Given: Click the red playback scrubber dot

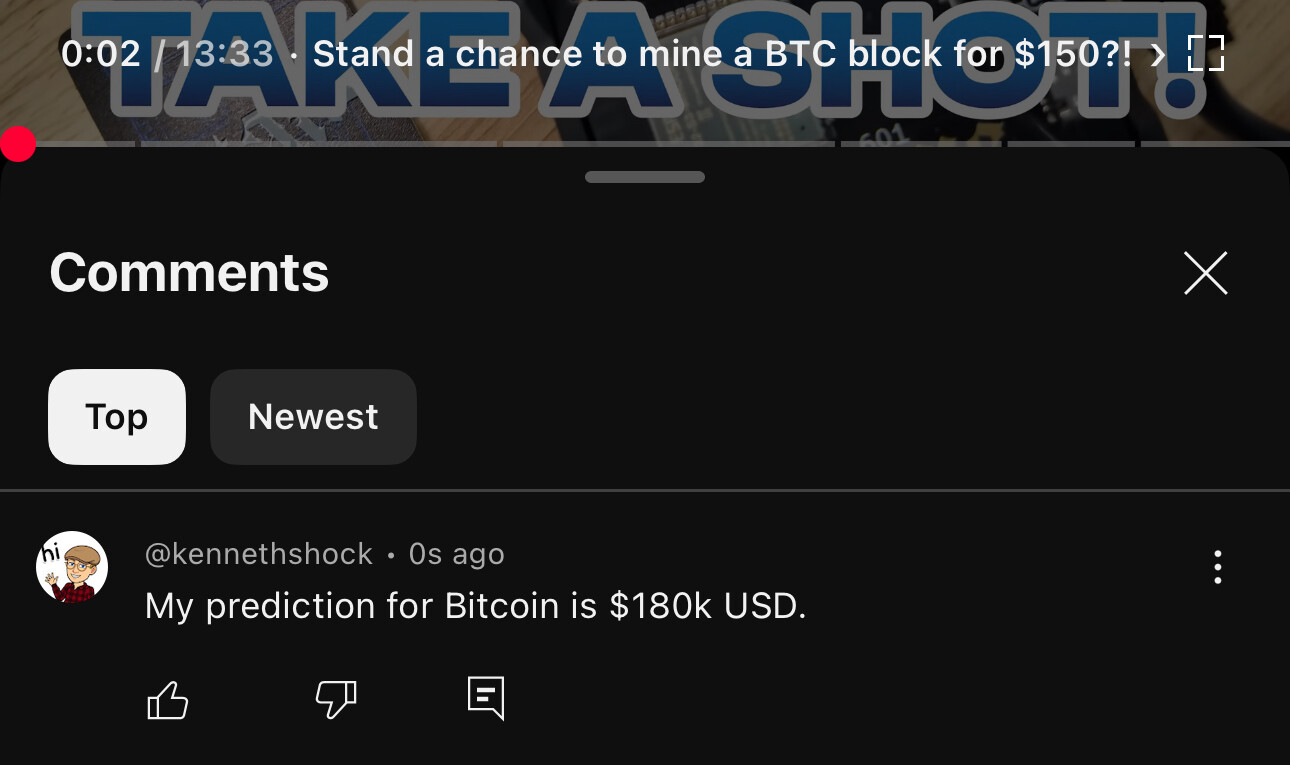Looking at the screenshot, I should pos(18,144).
